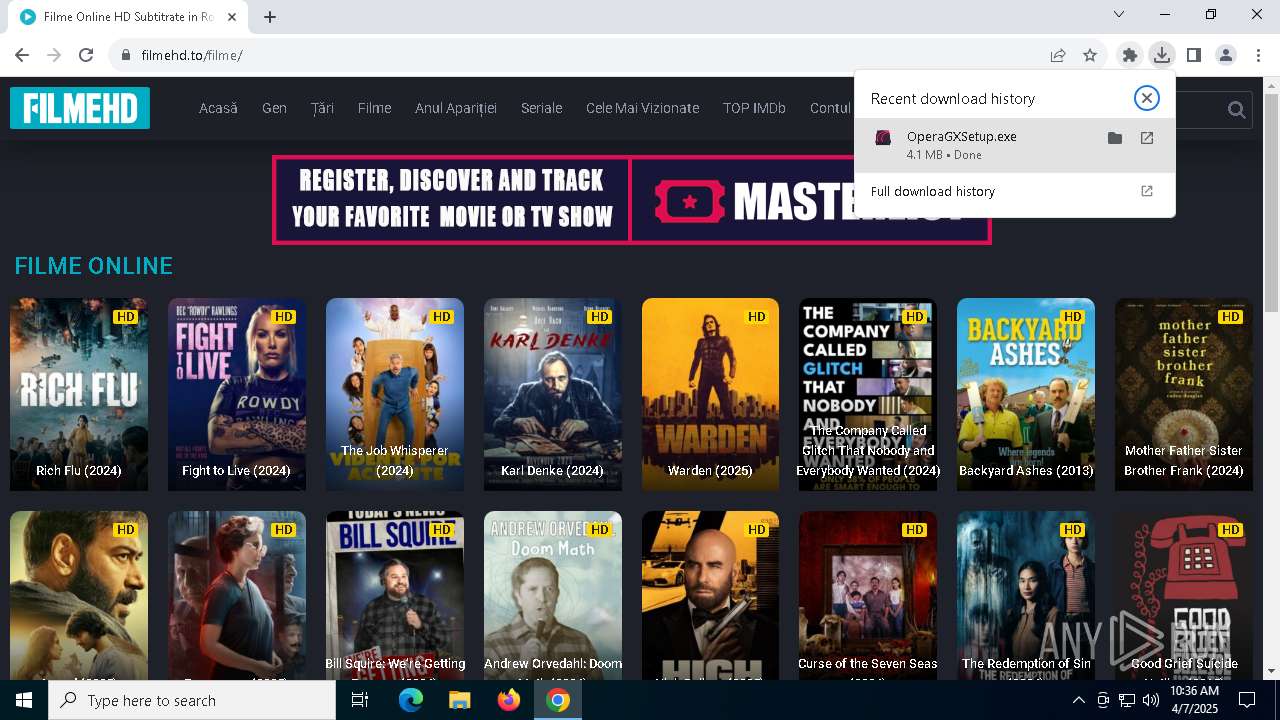Open the Karl Denke (2024) poster
Viewport: 1280px width, 720px height.
tap(553, 394)
